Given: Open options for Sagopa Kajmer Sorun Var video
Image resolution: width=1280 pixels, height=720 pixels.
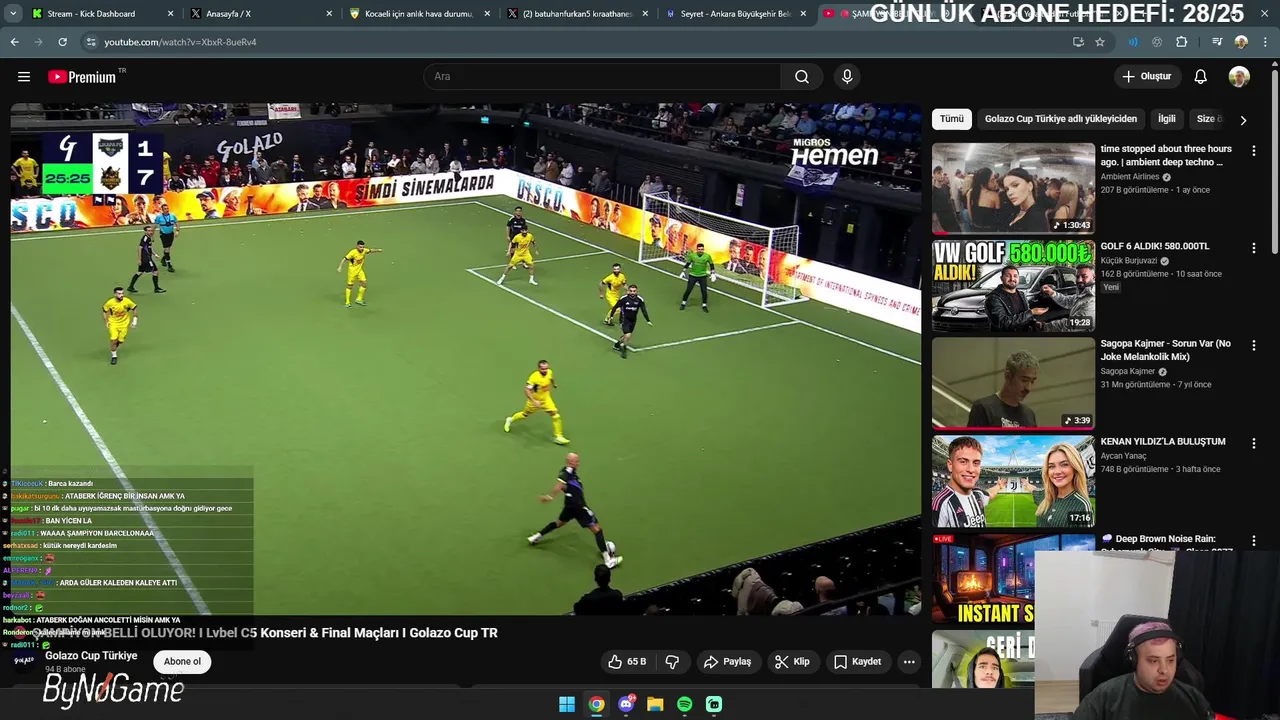Looking at the screenshot, I should [x=1253, y=346].
